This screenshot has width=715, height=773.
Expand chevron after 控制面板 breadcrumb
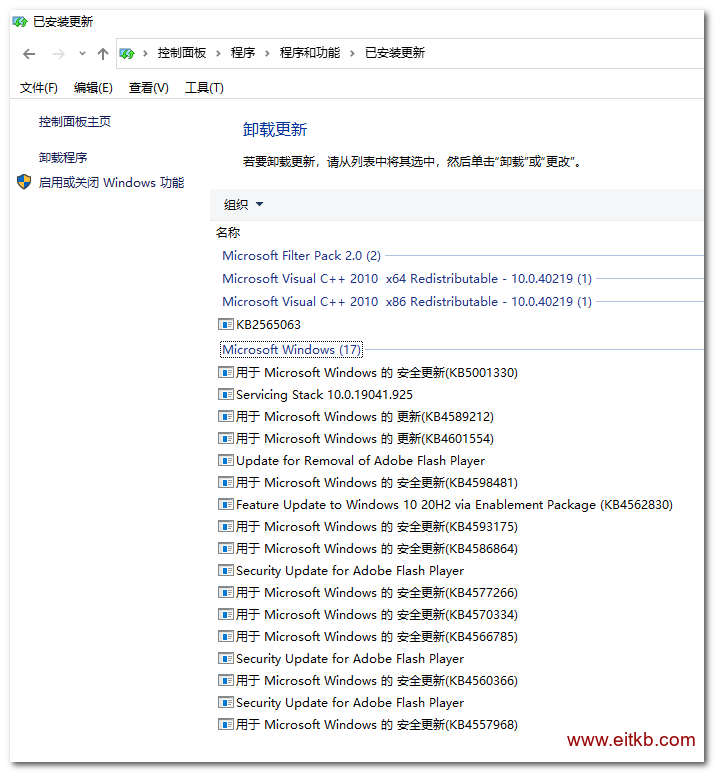pyautogui.click(x=218, y=53)
